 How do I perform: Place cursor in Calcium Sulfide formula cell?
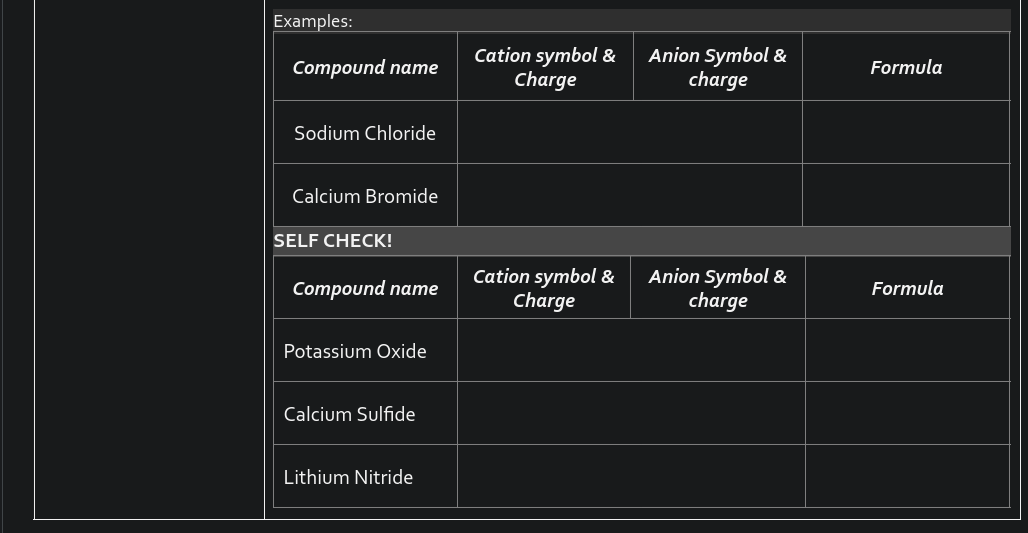pyautogui.click(x=907, y=413)
